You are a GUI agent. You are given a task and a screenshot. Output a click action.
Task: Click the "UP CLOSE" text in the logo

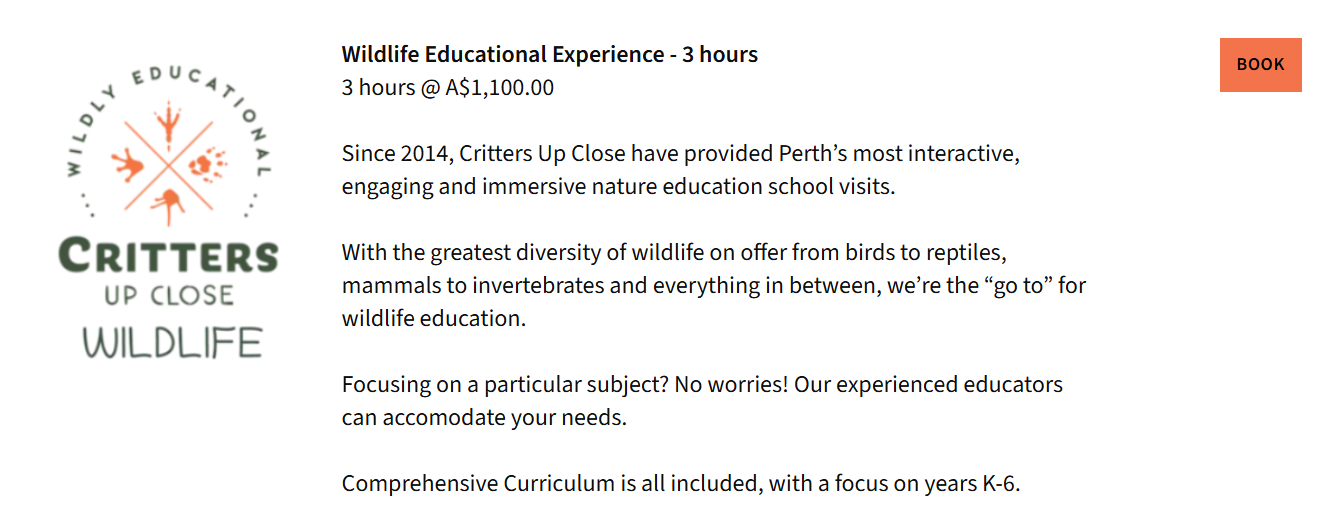[x=168, y=296]
